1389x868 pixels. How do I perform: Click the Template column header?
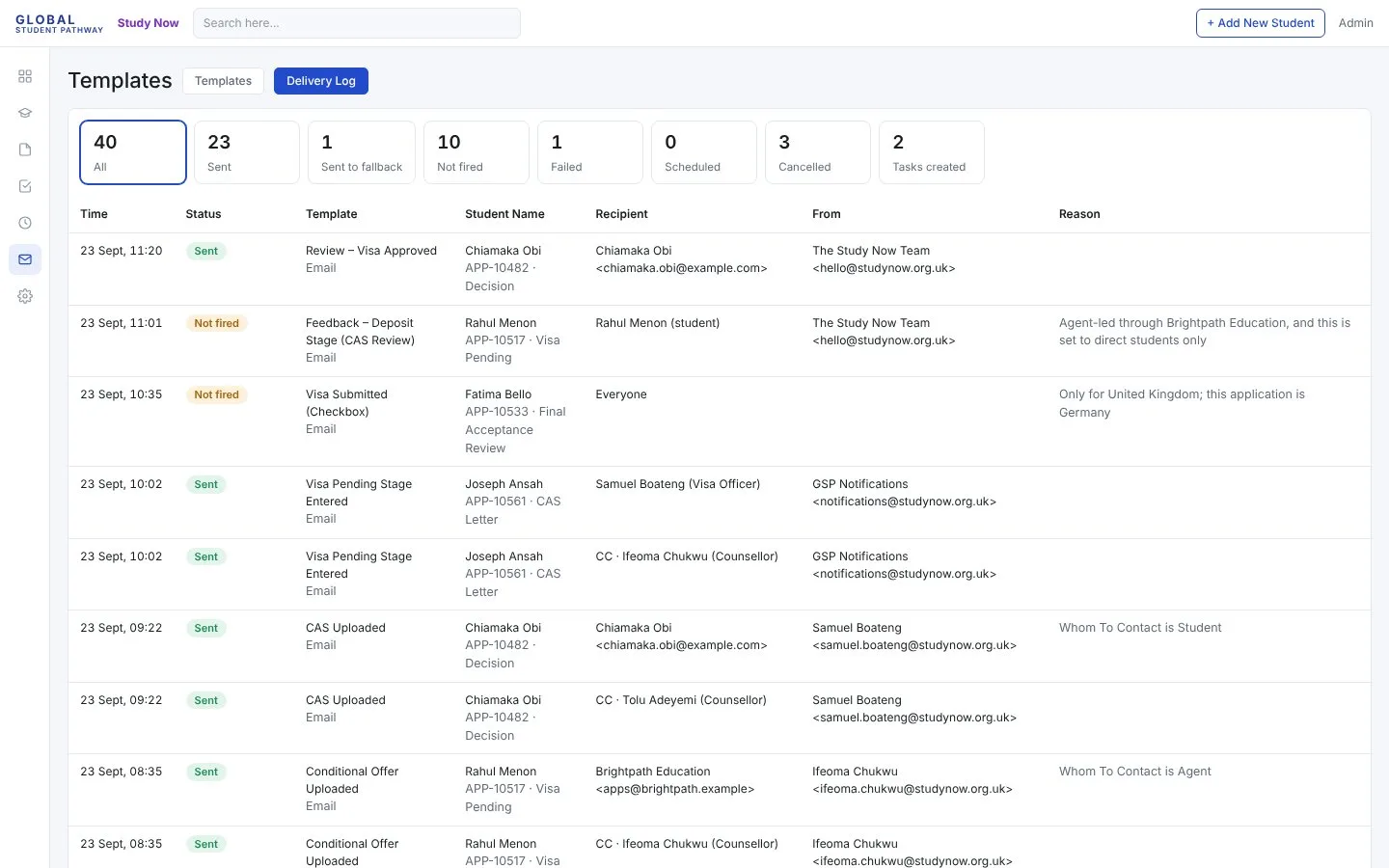[331, 214]
